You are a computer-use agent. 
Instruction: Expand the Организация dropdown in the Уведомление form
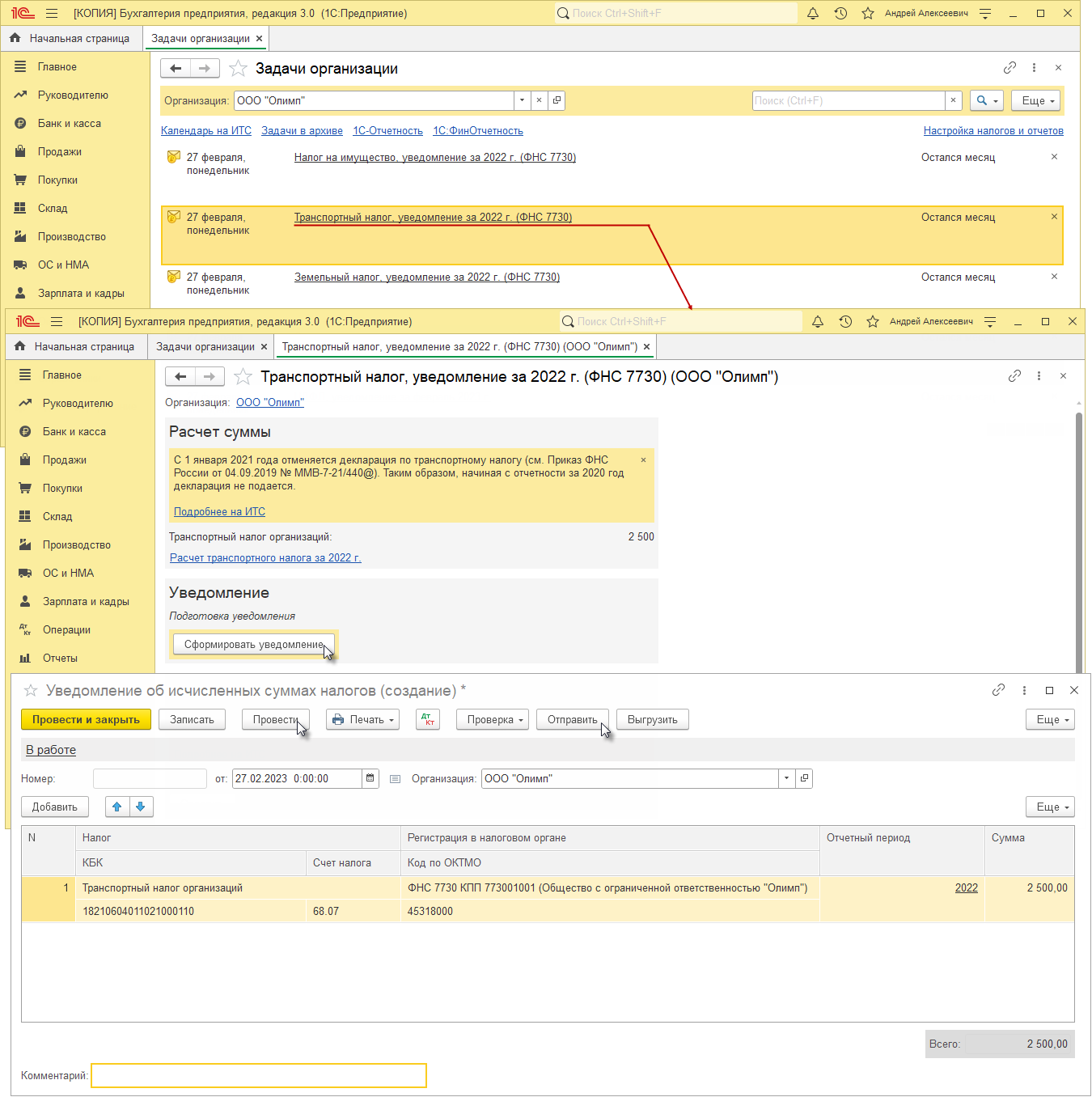786,778
